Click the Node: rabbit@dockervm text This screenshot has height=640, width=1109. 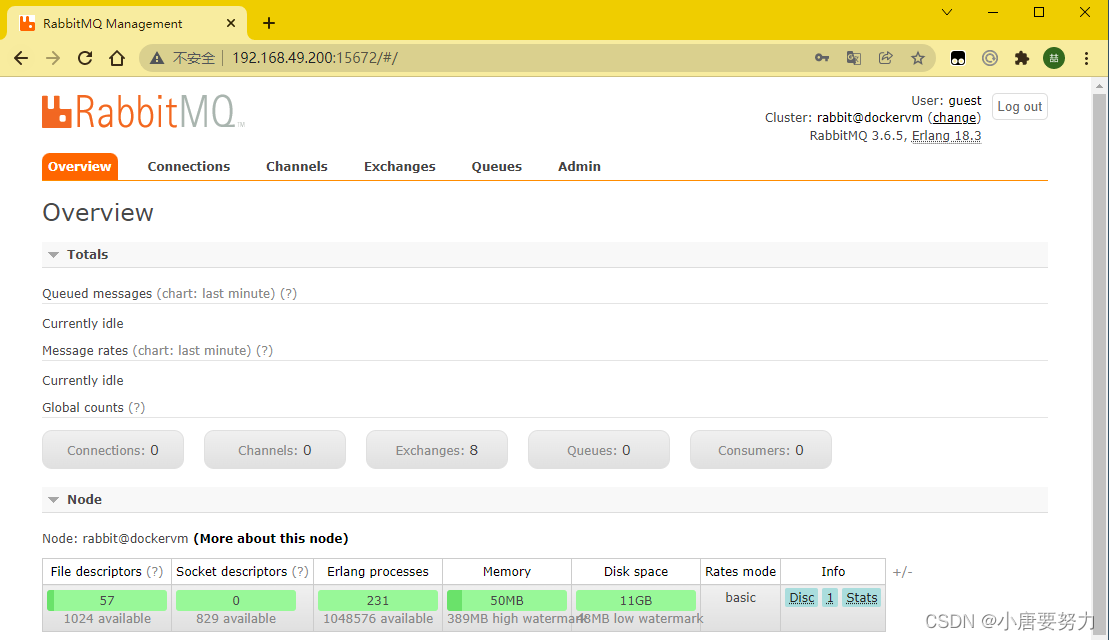point(115,539)
